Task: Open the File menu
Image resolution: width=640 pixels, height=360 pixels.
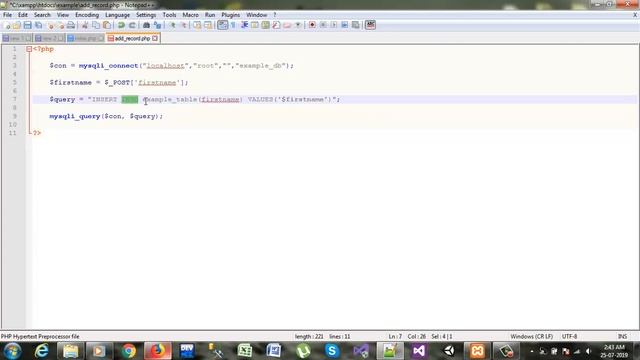Action: pos(7,15)
